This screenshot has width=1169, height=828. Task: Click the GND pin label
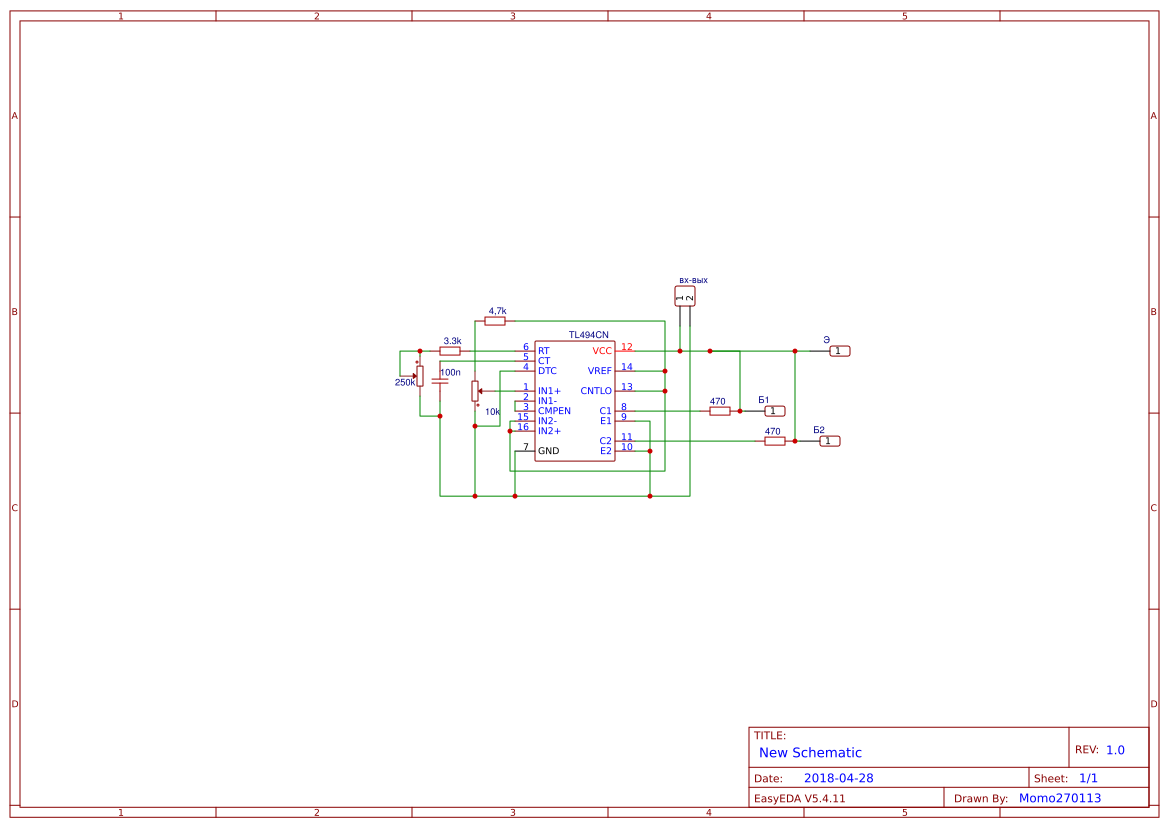pos(549,451)
